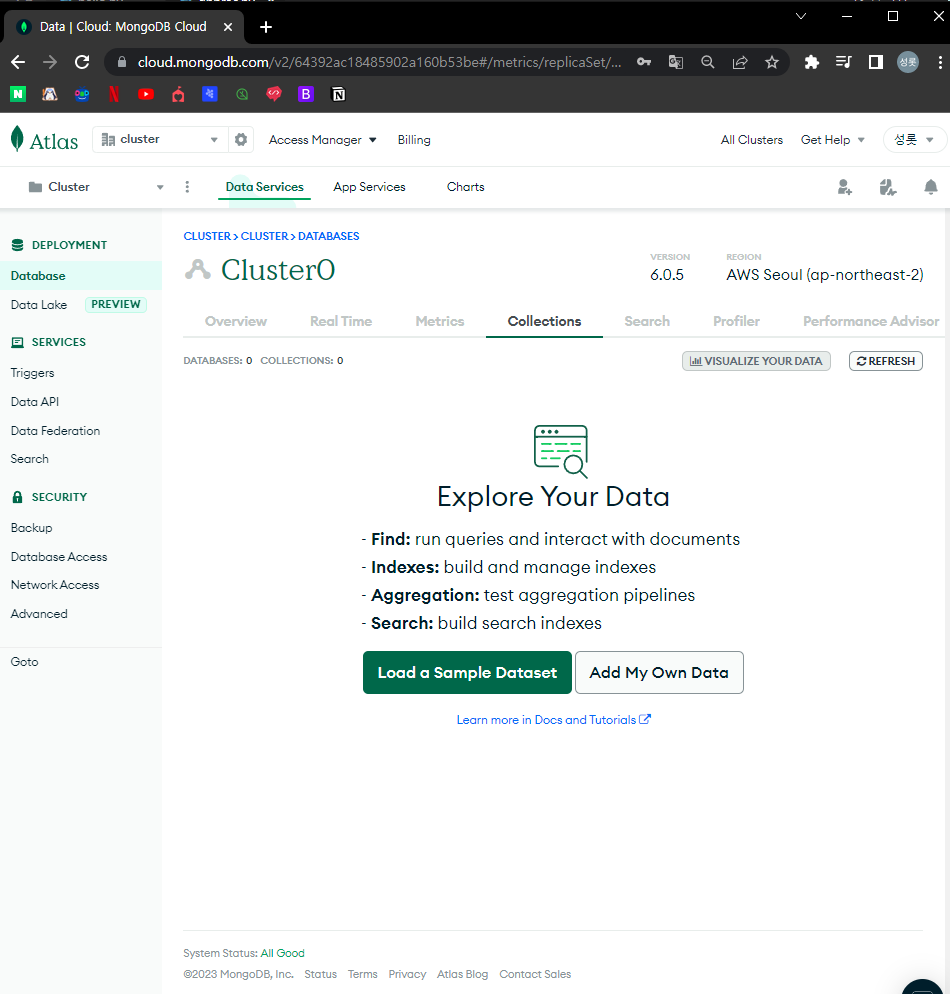Click the invite user icon

click(845, 187)
